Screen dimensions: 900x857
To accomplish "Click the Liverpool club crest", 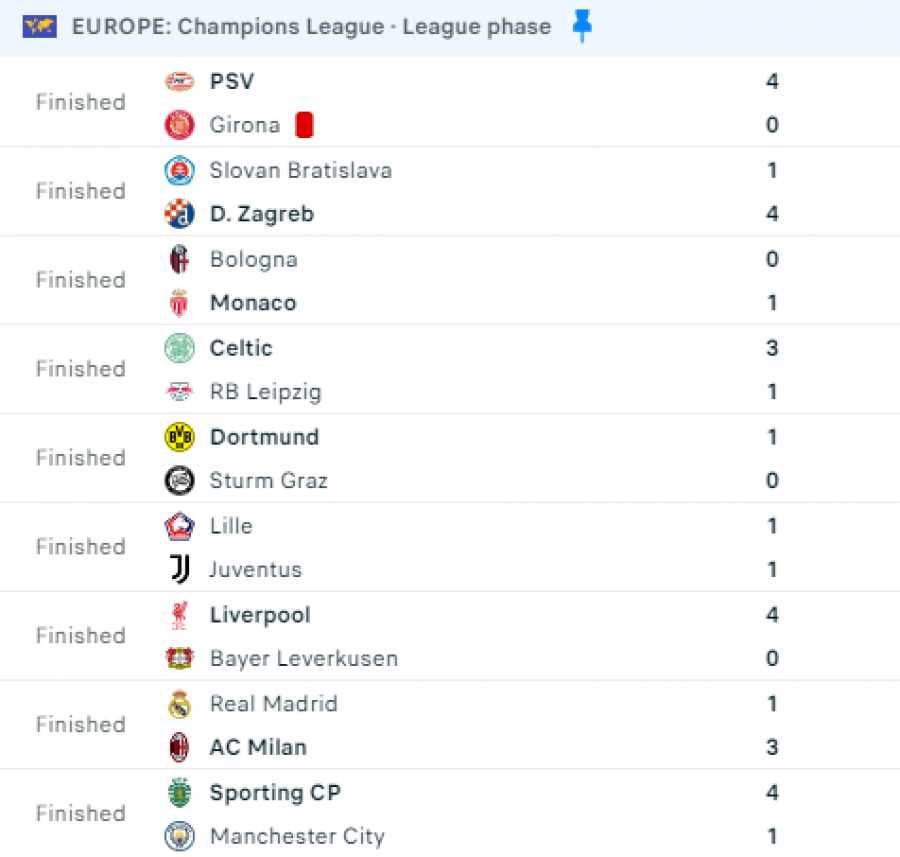I will (x=179, y=615).
